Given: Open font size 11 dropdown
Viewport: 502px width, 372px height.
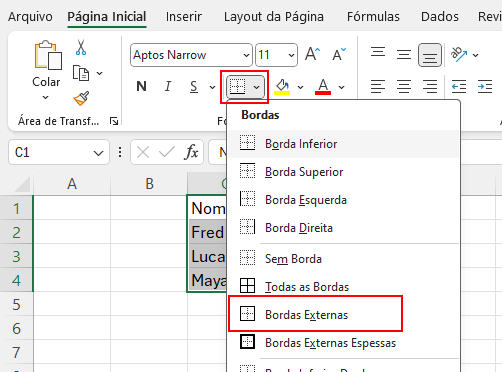Looking at the screenshot, I should 291,55.
